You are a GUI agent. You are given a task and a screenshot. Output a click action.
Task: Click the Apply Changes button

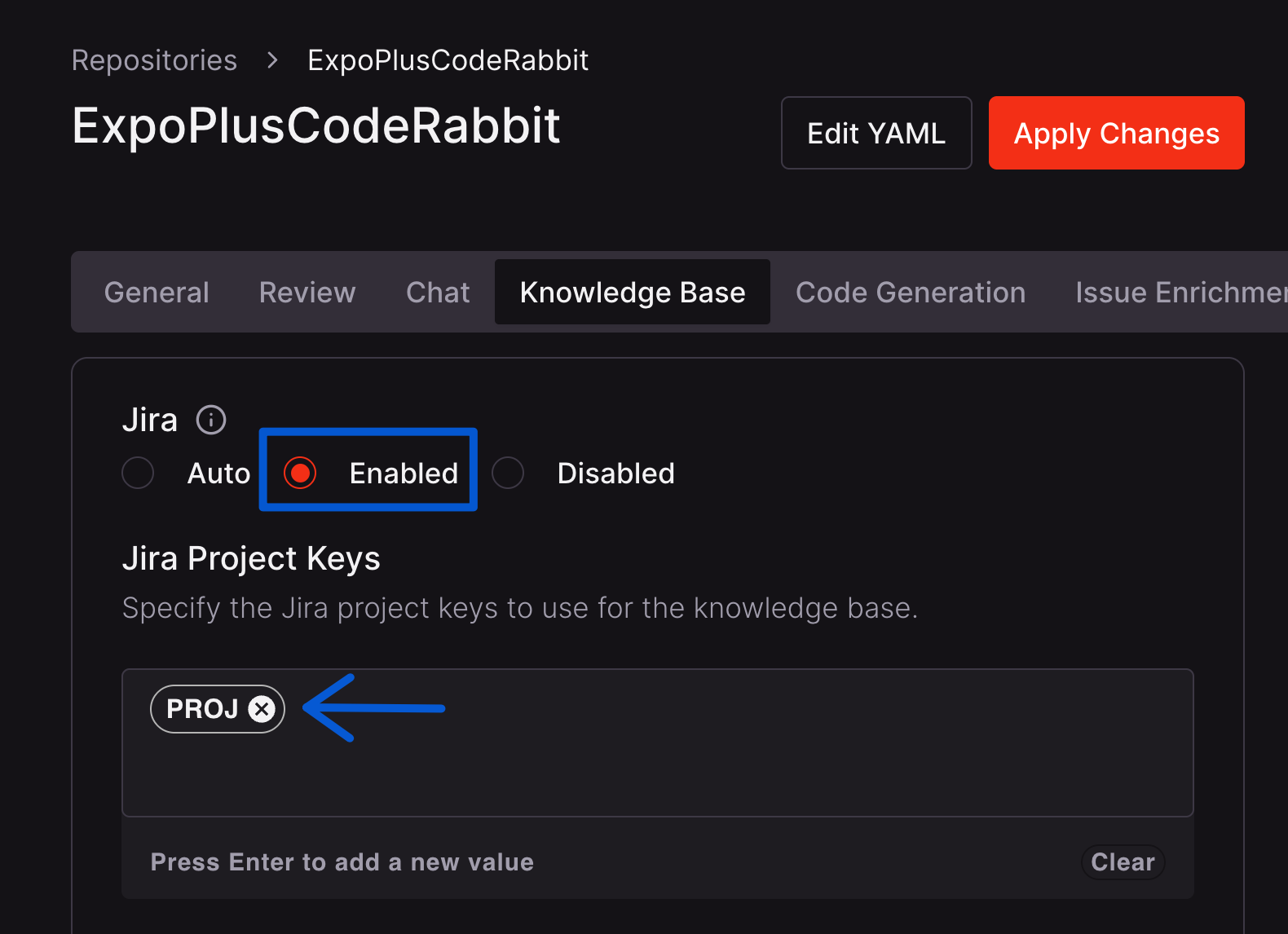pos(1116,133)
